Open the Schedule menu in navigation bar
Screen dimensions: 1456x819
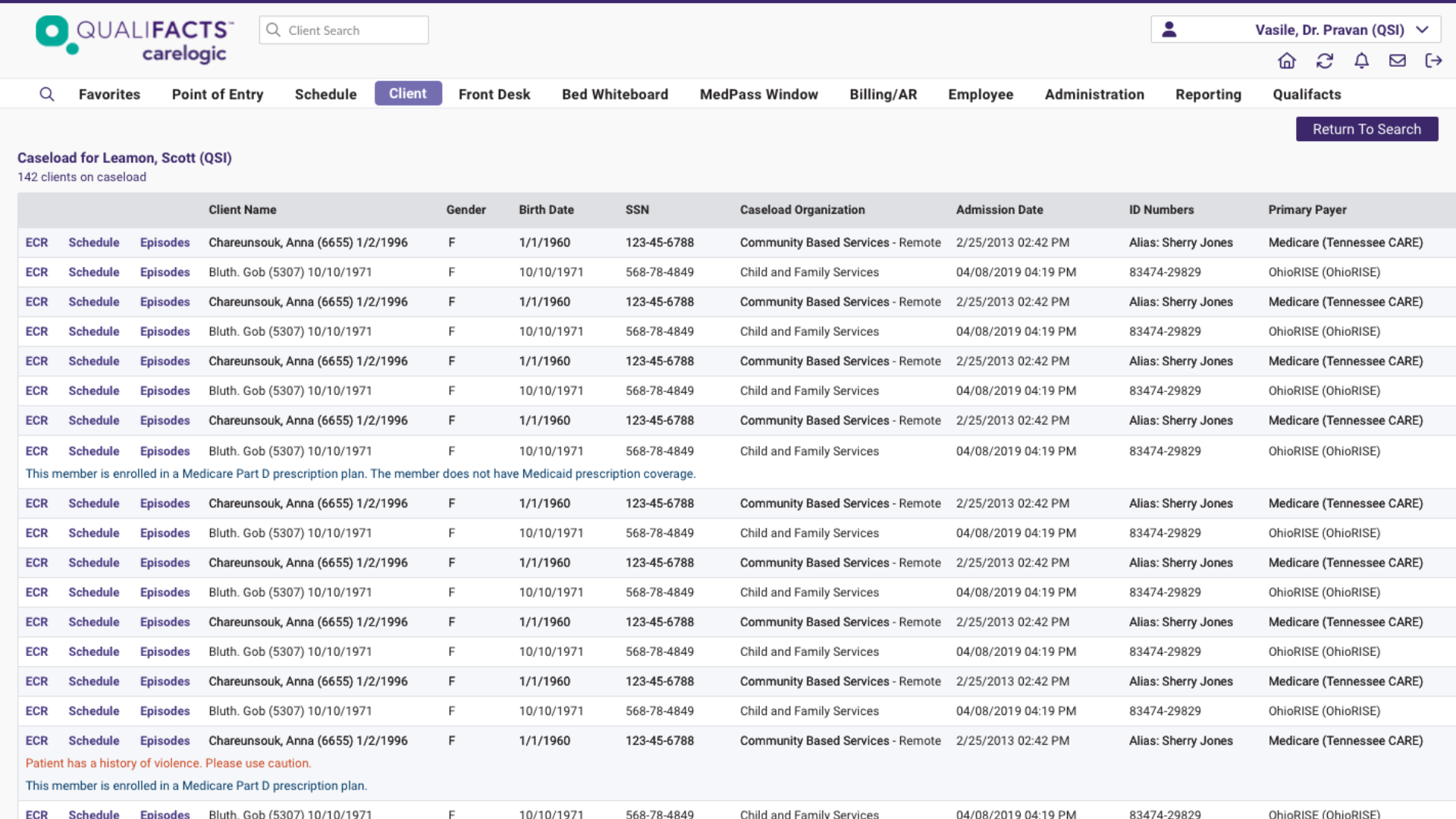[x=325, y=94]
